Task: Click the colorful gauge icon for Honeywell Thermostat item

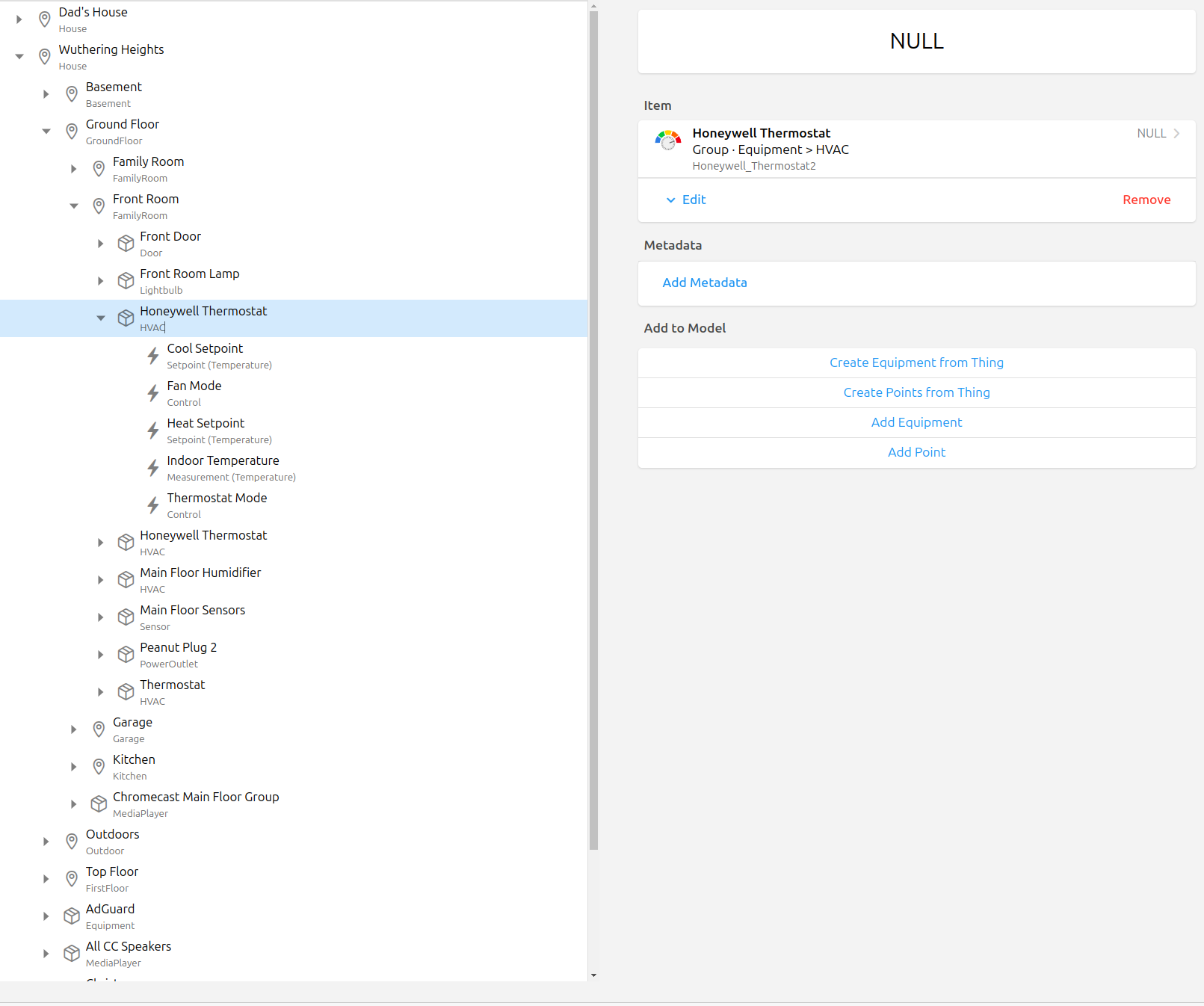Action: 667,141
